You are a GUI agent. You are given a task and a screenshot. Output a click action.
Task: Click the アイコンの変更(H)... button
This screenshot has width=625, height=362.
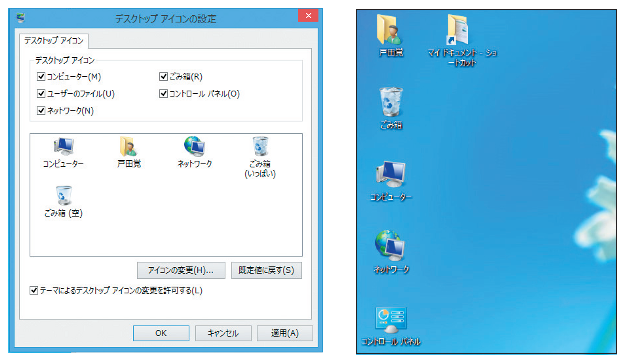pyautogui.click(x=181, y=270)
